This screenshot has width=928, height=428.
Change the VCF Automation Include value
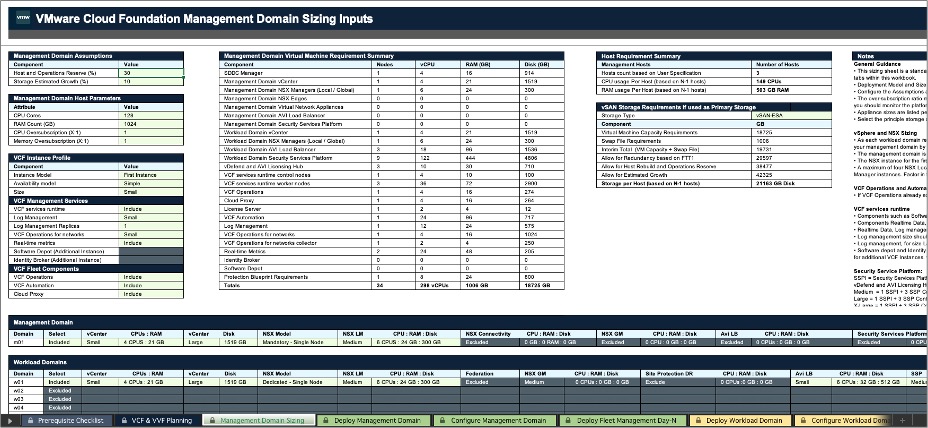pyautogui.click(x=151, y=285)
